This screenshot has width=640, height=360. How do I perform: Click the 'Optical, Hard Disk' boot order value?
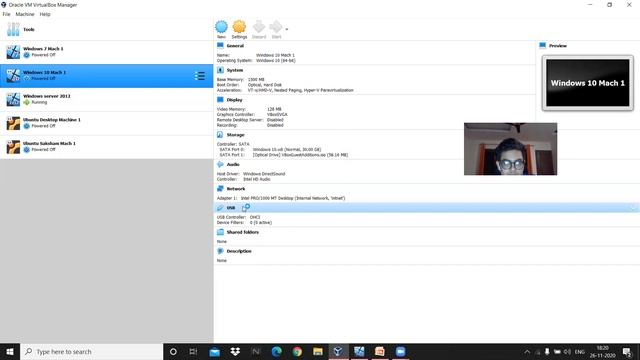[264, 85]
